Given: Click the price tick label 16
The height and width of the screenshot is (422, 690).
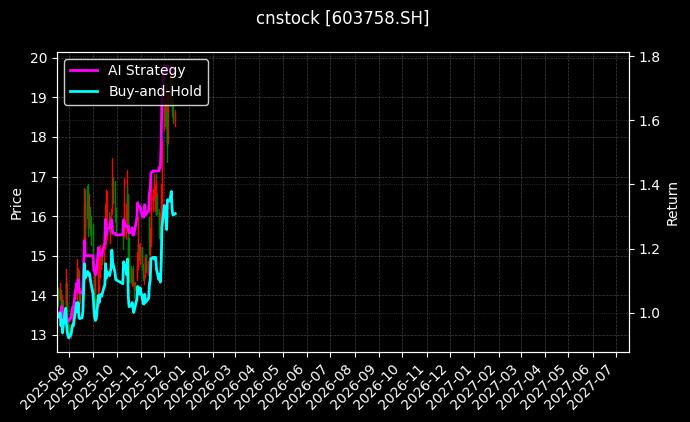Looking at the screenshot, I should pyautogui.click(x=38, y=216).
